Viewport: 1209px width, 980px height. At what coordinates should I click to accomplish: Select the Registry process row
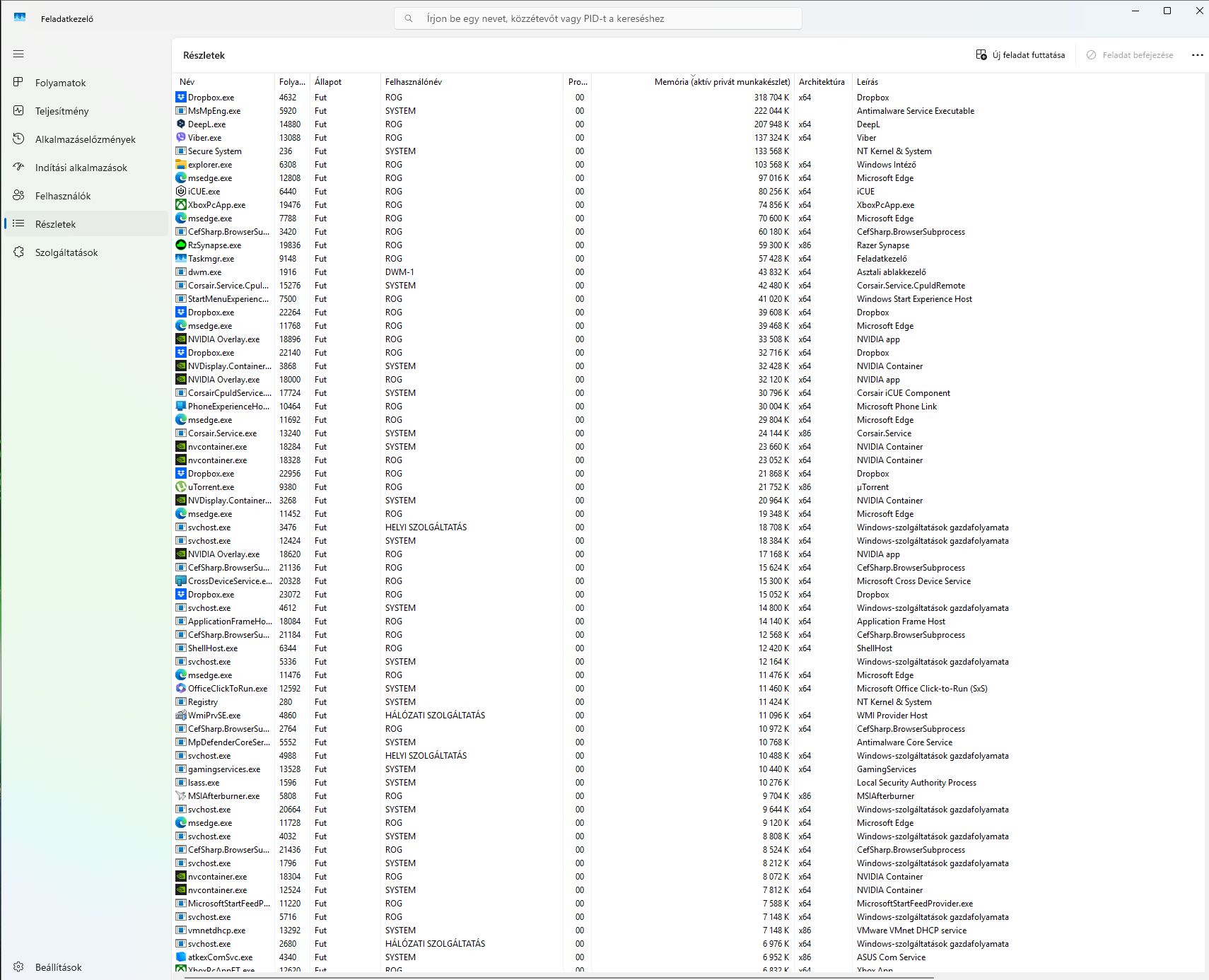688,702
